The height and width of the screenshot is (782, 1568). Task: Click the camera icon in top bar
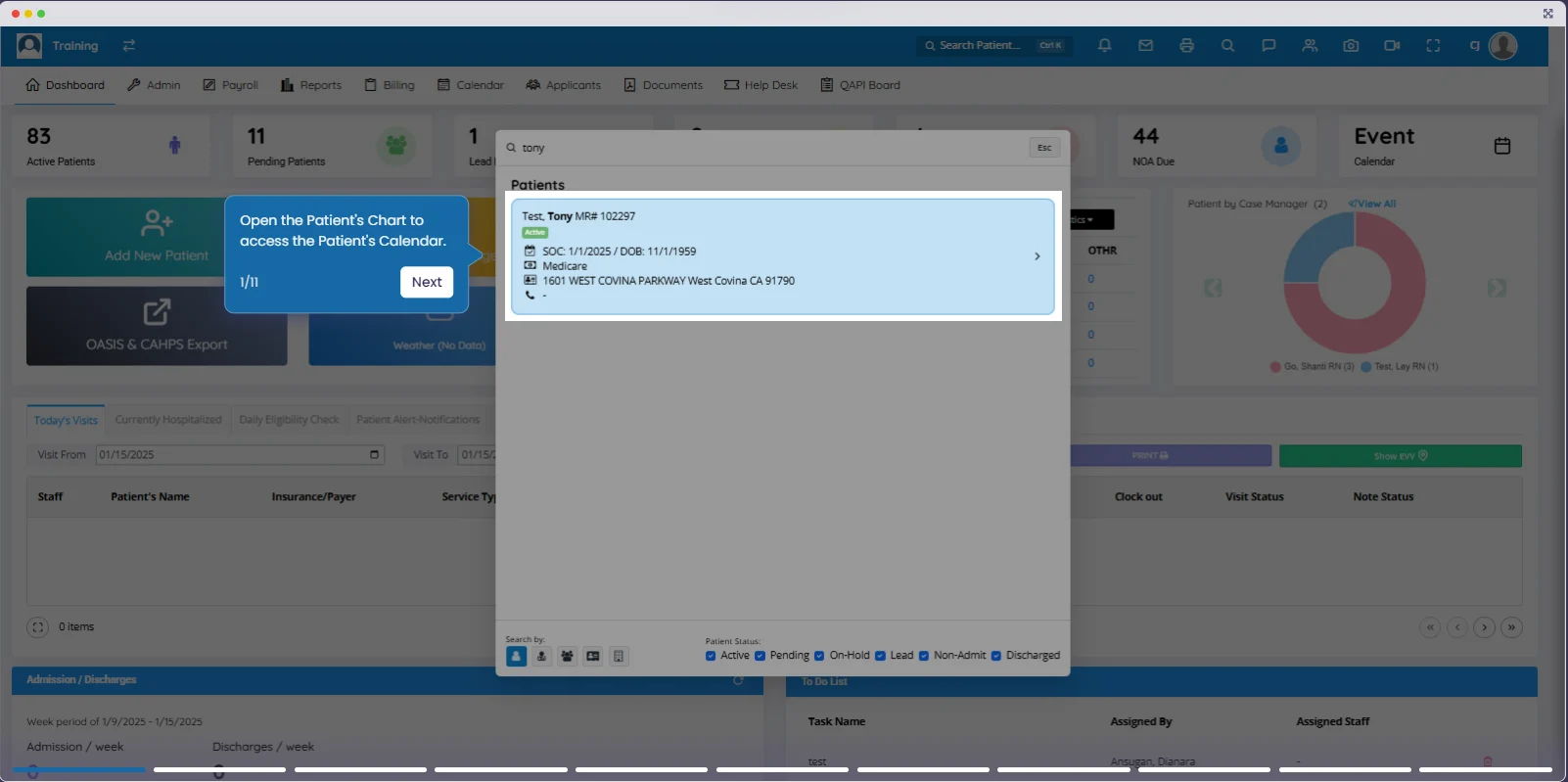[1351, 45]
